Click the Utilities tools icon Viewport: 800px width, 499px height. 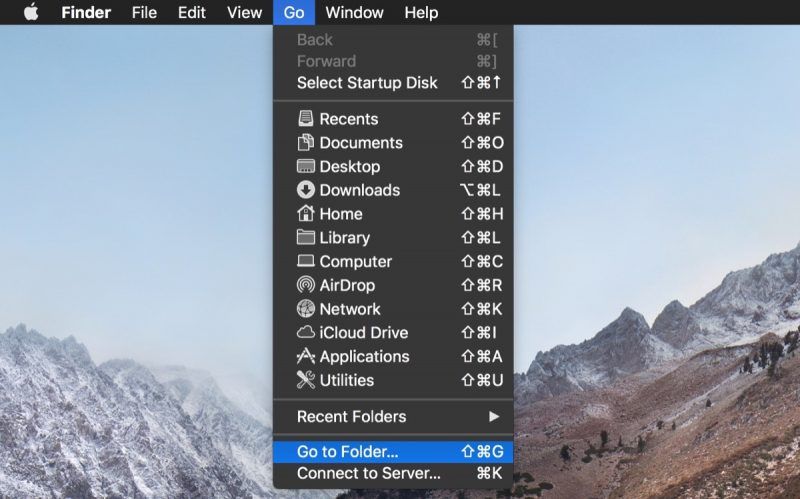[x=306, y=380]
